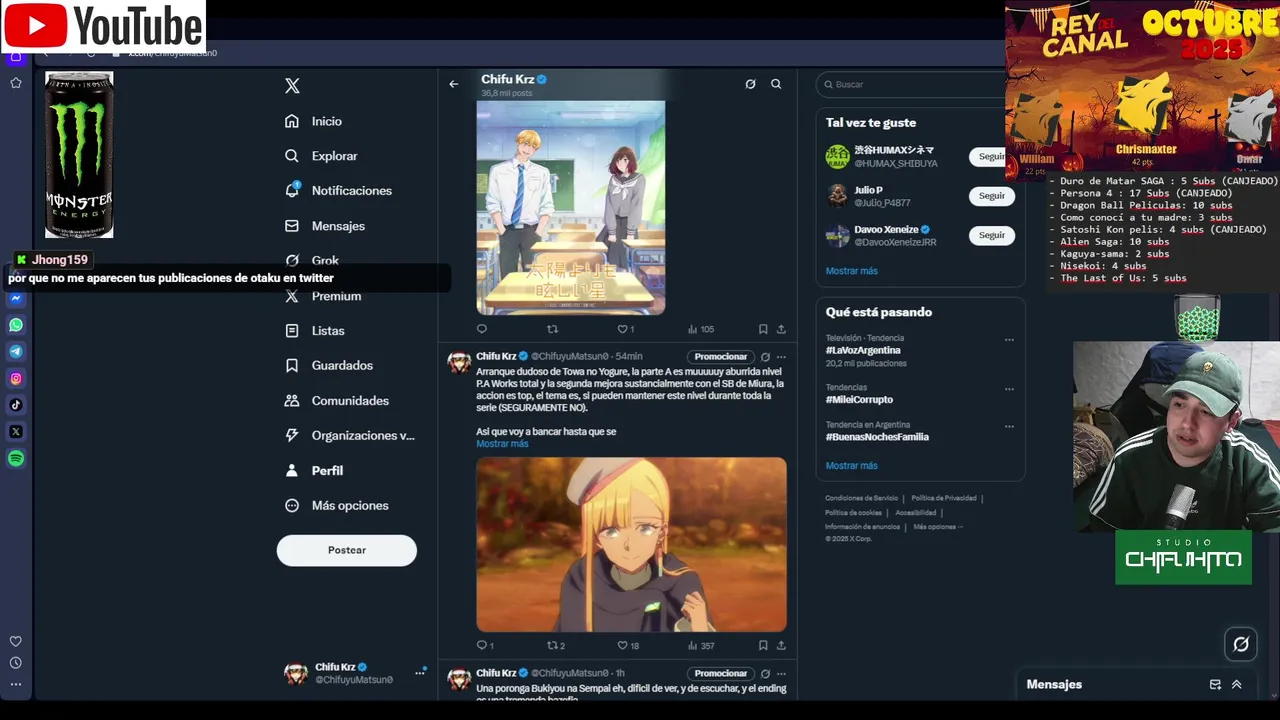View analytics showing 357 views
1280x720 pixels.
(x=701, y=646)
